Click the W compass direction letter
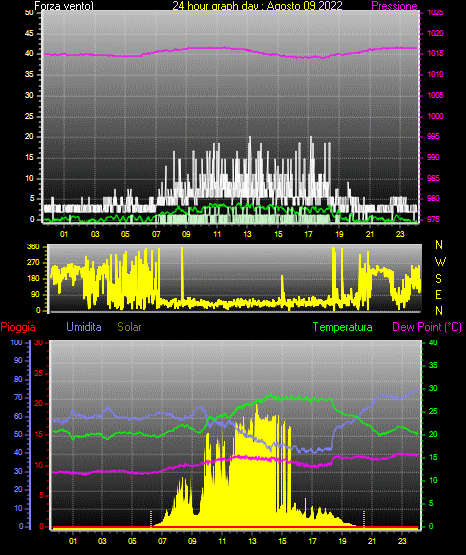 [x=440, y=262]
